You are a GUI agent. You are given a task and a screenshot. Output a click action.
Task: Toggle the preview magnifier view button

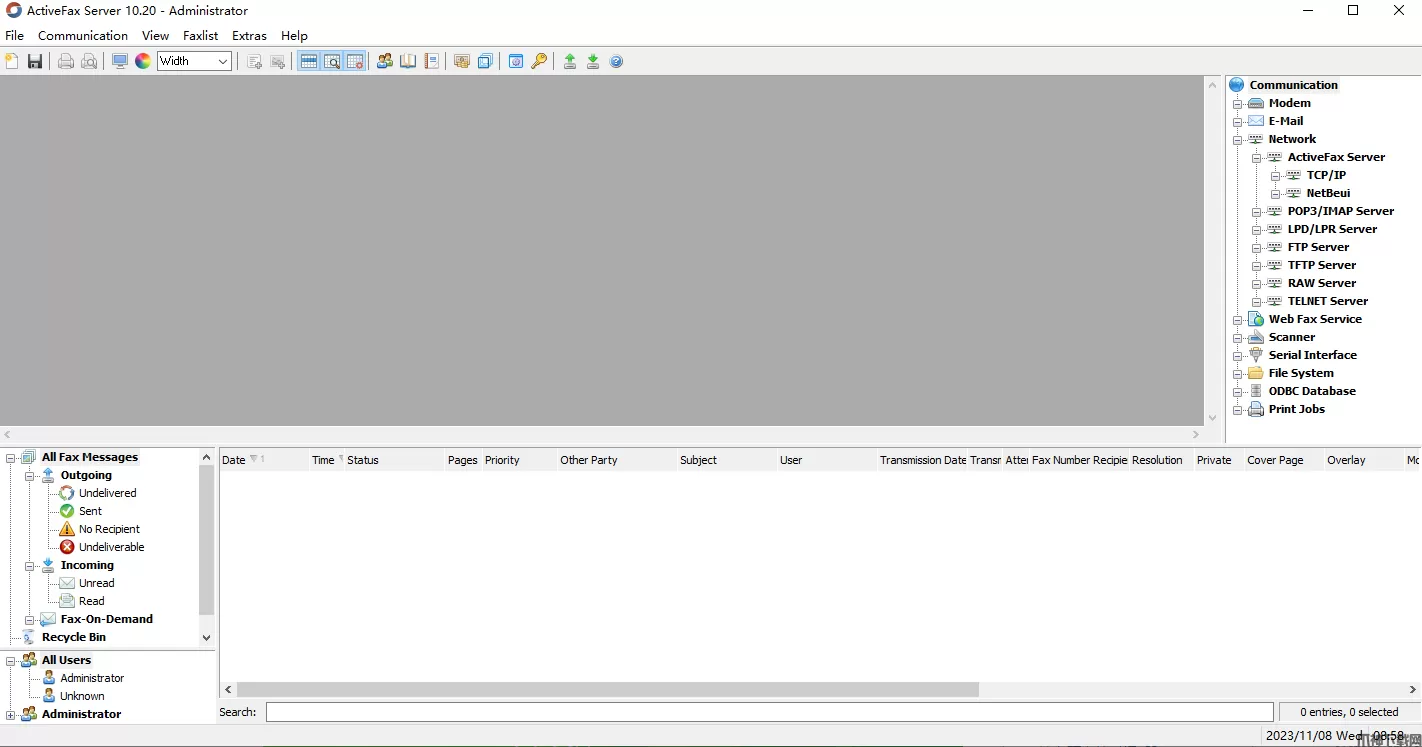click(x=332, y=61)
